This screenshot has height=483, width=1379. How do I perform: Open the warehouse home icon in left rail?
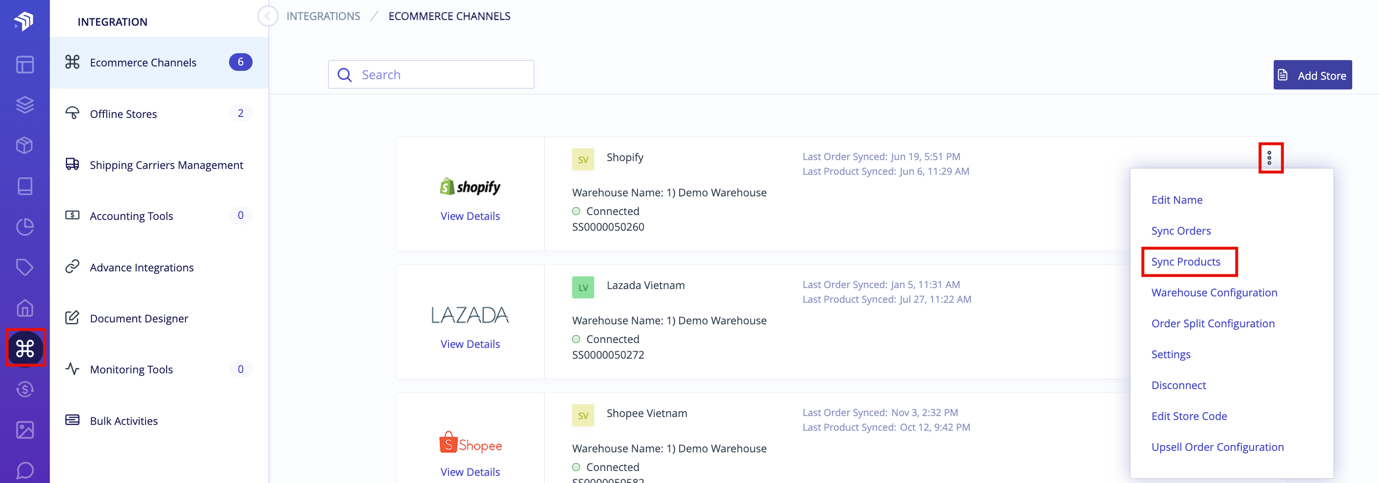point(25,308)
